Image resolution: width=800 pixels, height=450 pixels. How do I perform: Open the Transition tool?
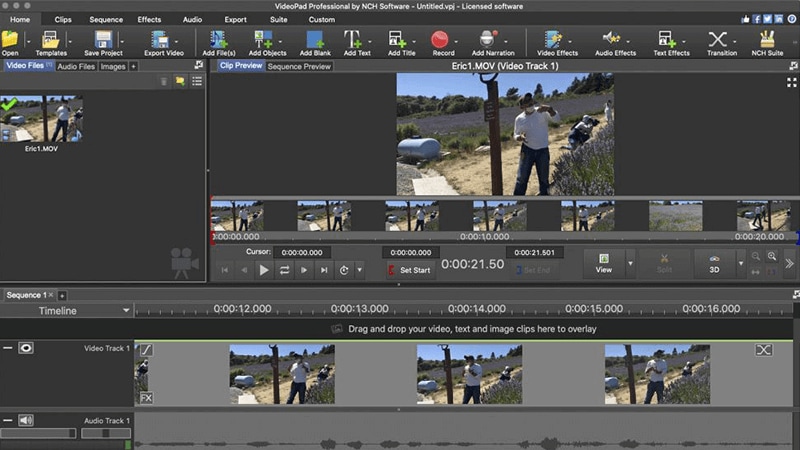(x=718, y=39)
